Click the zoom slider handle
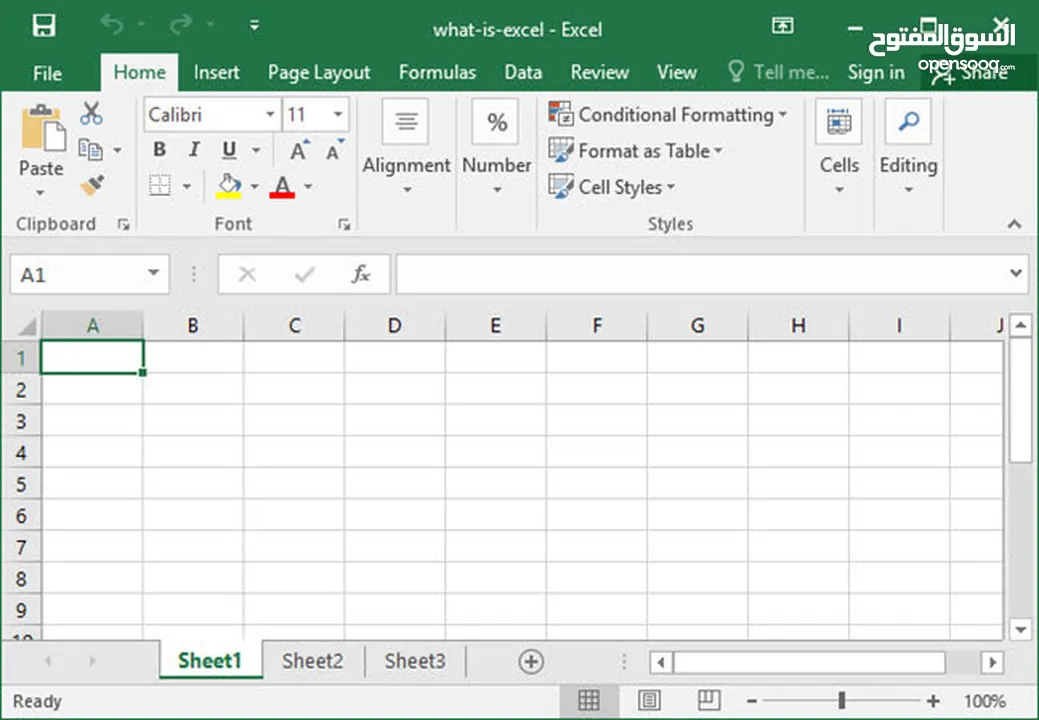The image size is (1039, 720). pos(842,700)
